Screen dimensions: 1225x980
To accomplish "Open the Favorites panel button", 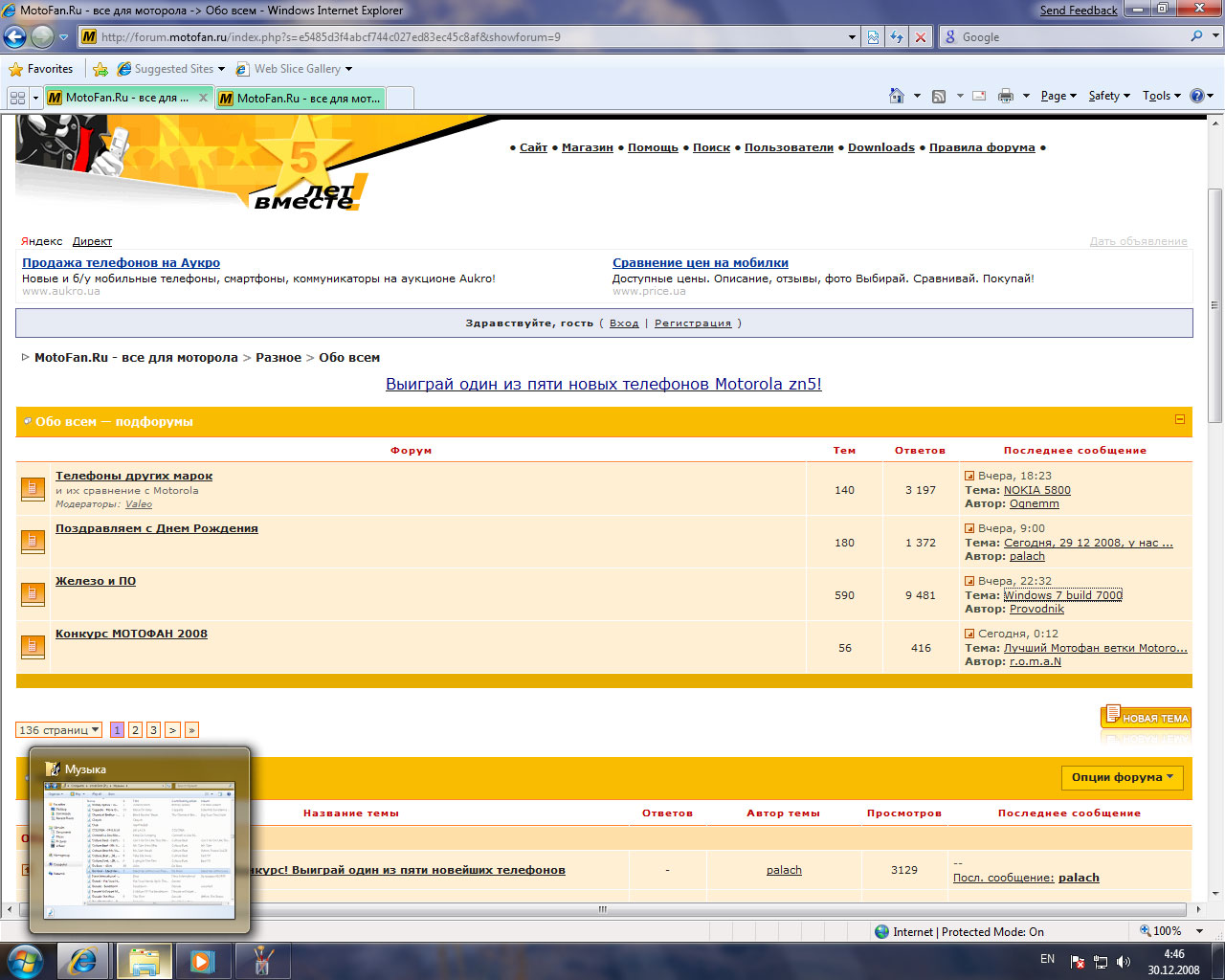I will 40,69.
